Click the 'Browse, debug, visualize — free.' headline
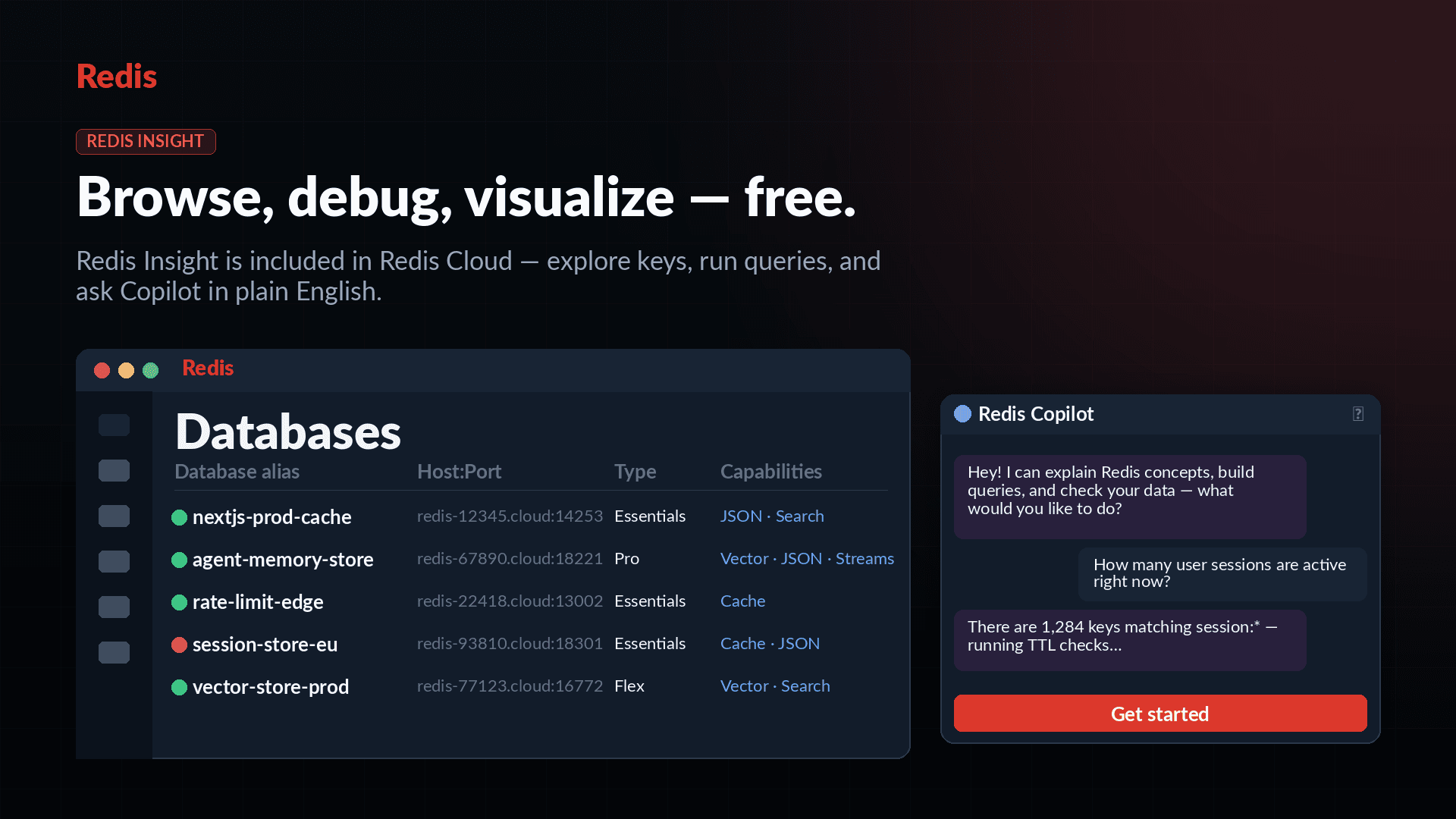The height and width of the screenshot is (819, 1456). [466, 198]
